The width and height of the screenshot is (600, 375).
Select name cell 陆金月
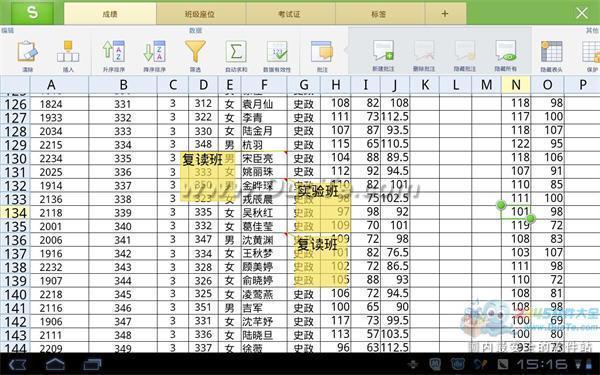click(264, 131)
